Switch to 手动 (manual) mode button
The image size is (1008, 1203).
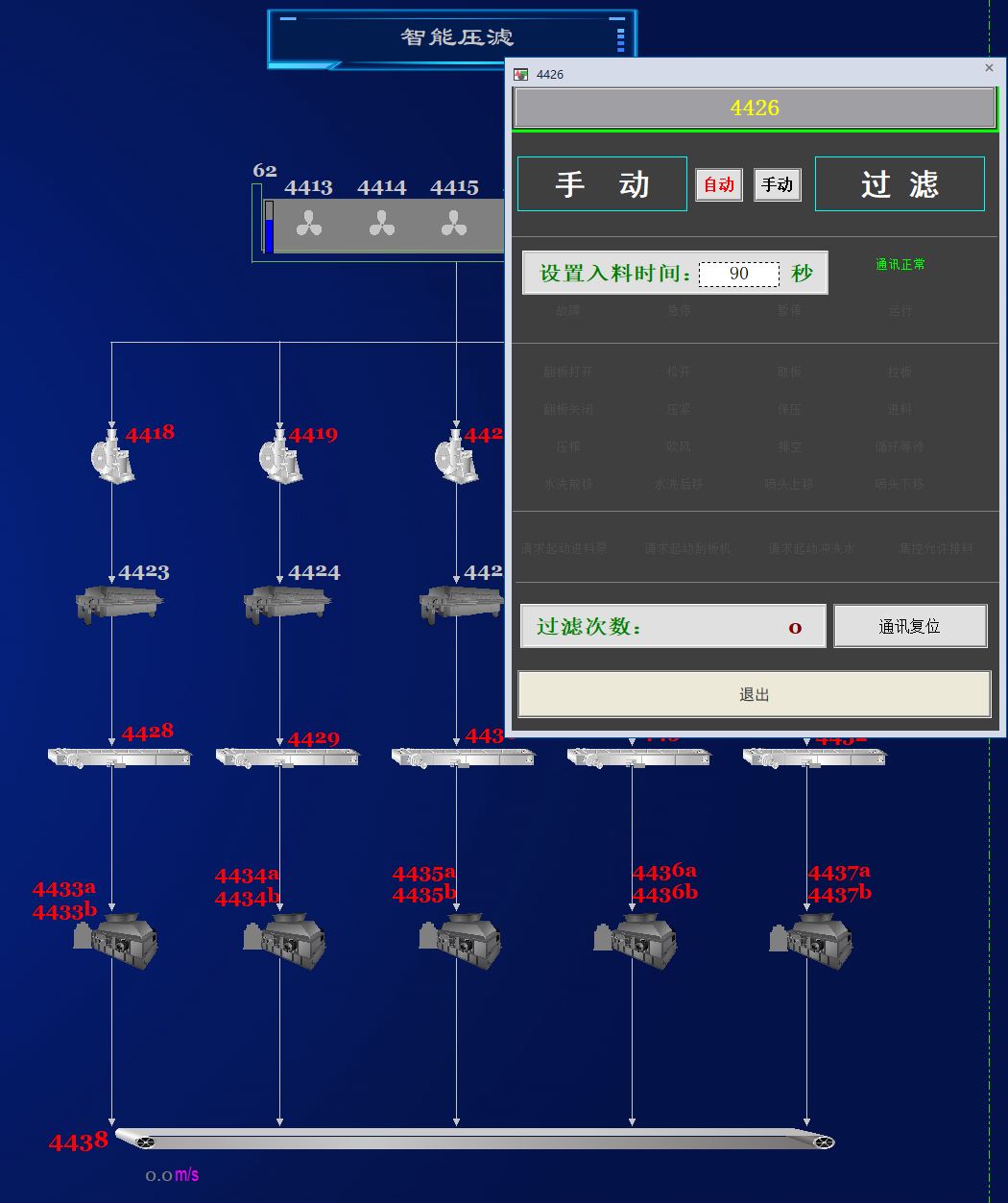777,184
